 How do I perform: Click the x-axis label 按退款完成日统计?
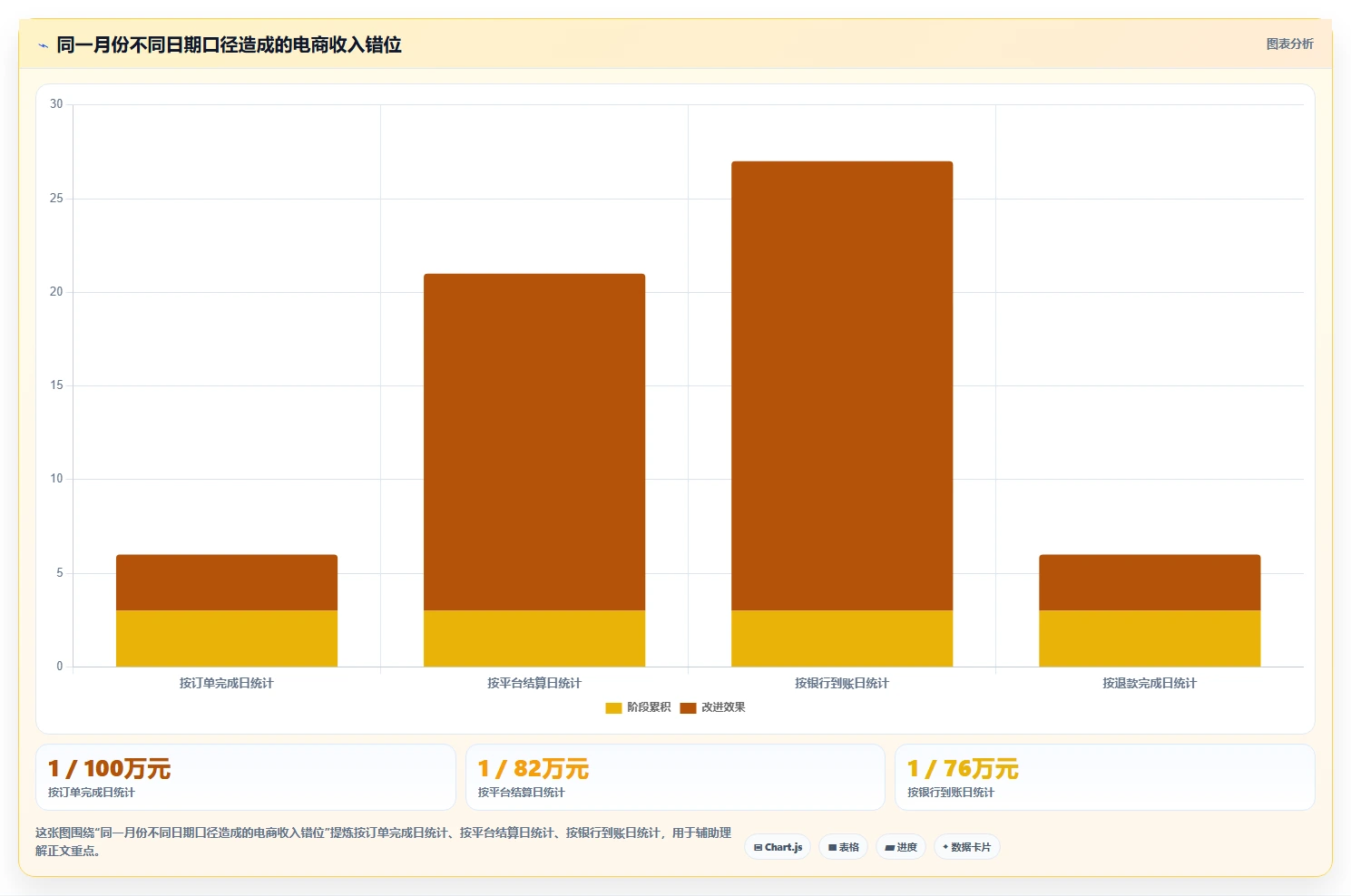pyautogui.click(x=1150, y=683)
